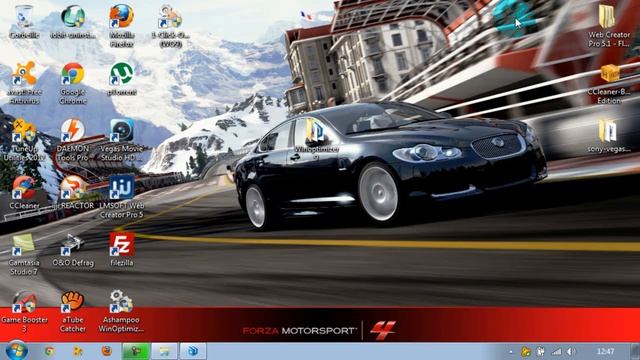640x360 pixels.
Task: Select the aTube Catcher shortcut
Action: 73,311
